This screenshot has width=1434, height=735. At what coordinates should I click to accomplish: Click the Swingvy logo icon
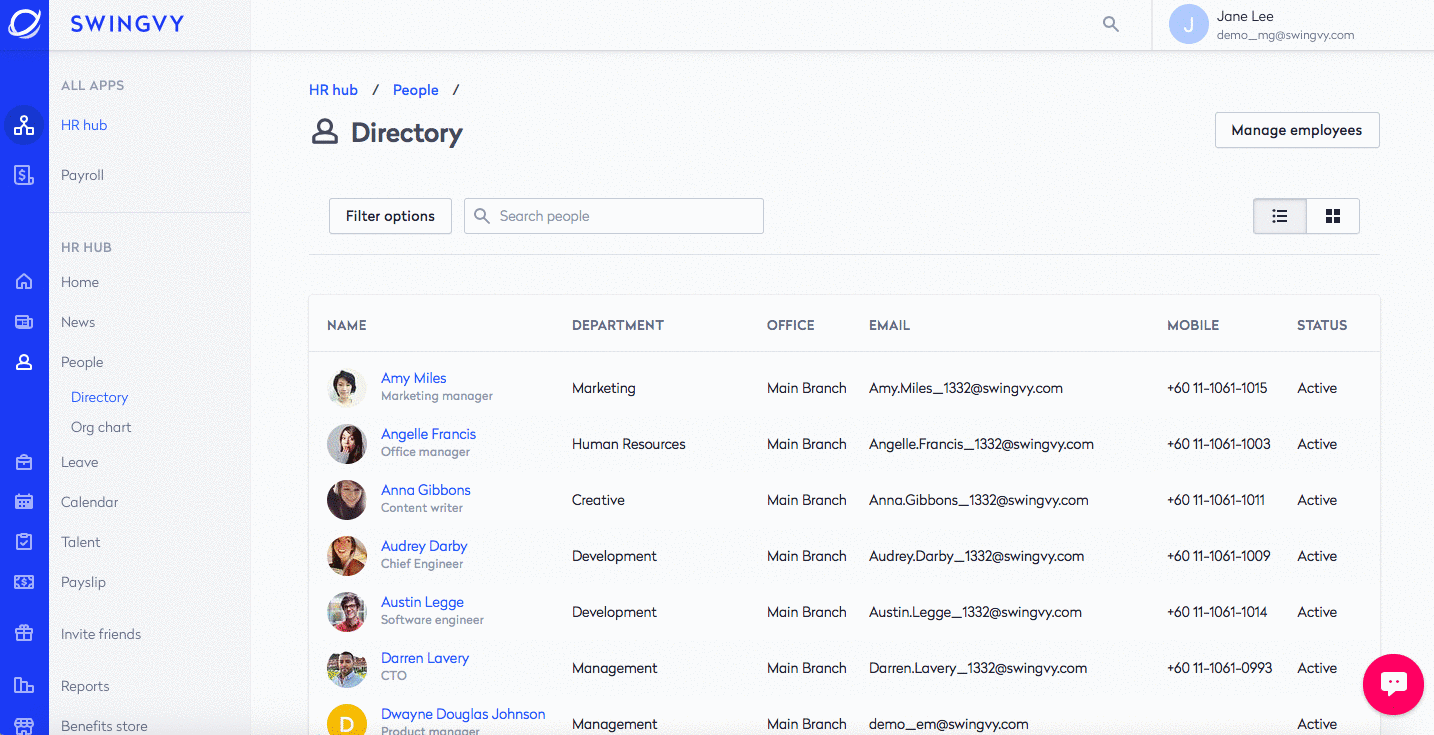click(x=24, y=24)
